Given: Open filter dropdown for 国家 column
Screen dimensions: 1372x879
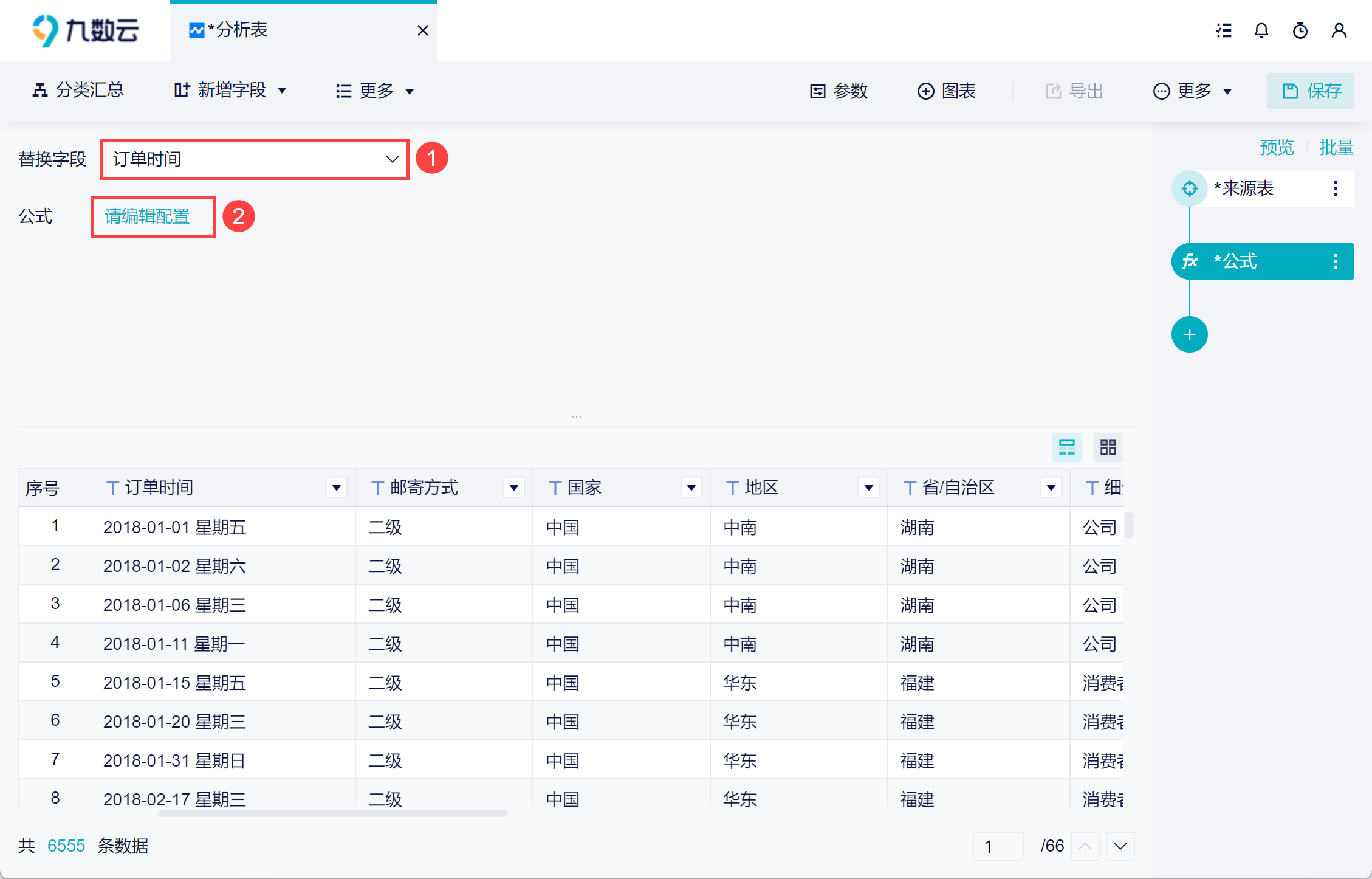Looking at the screenshot, I should (x=691, y=488).
